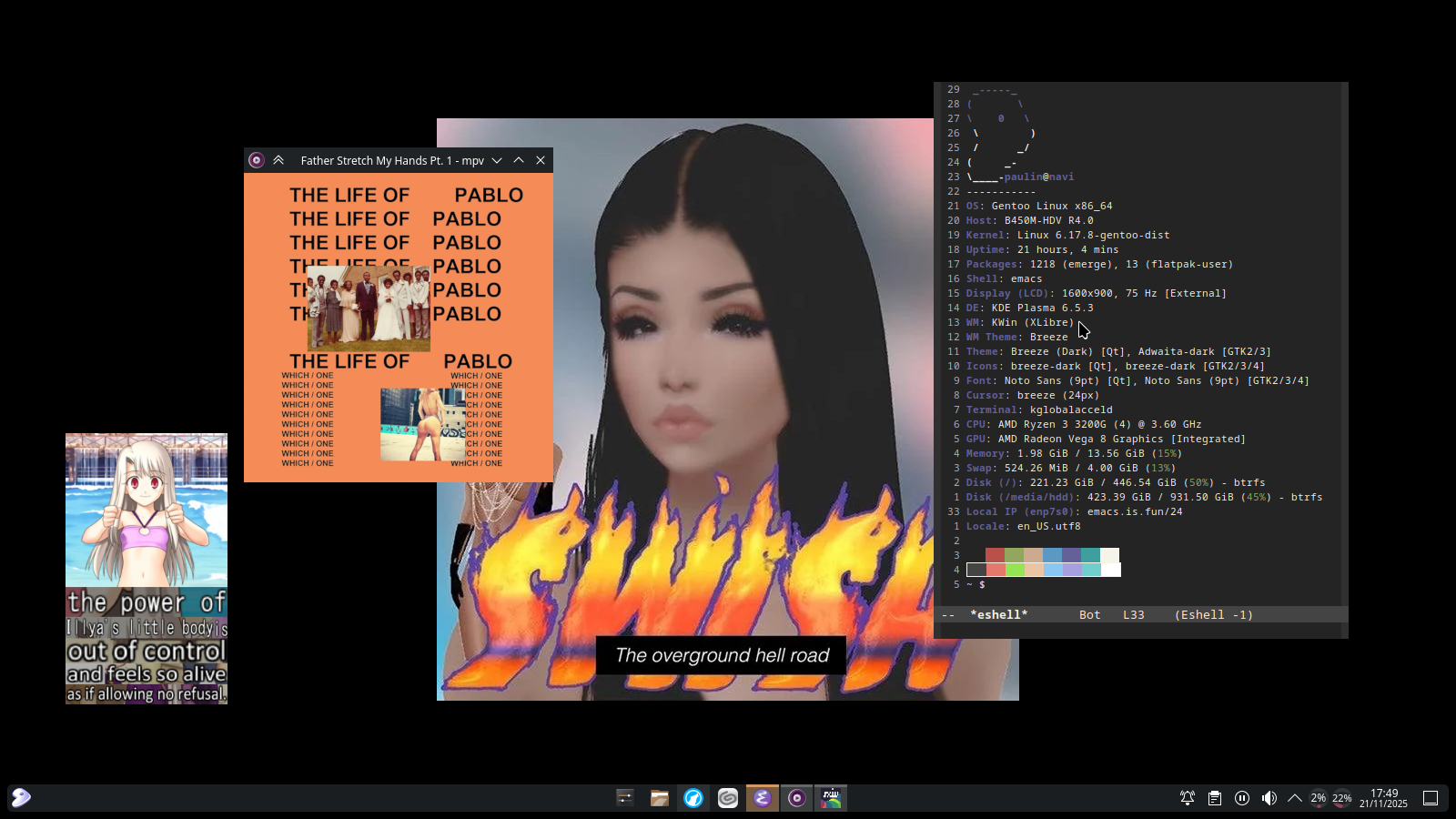Click the upper red color block in eshell

[995, 555]
